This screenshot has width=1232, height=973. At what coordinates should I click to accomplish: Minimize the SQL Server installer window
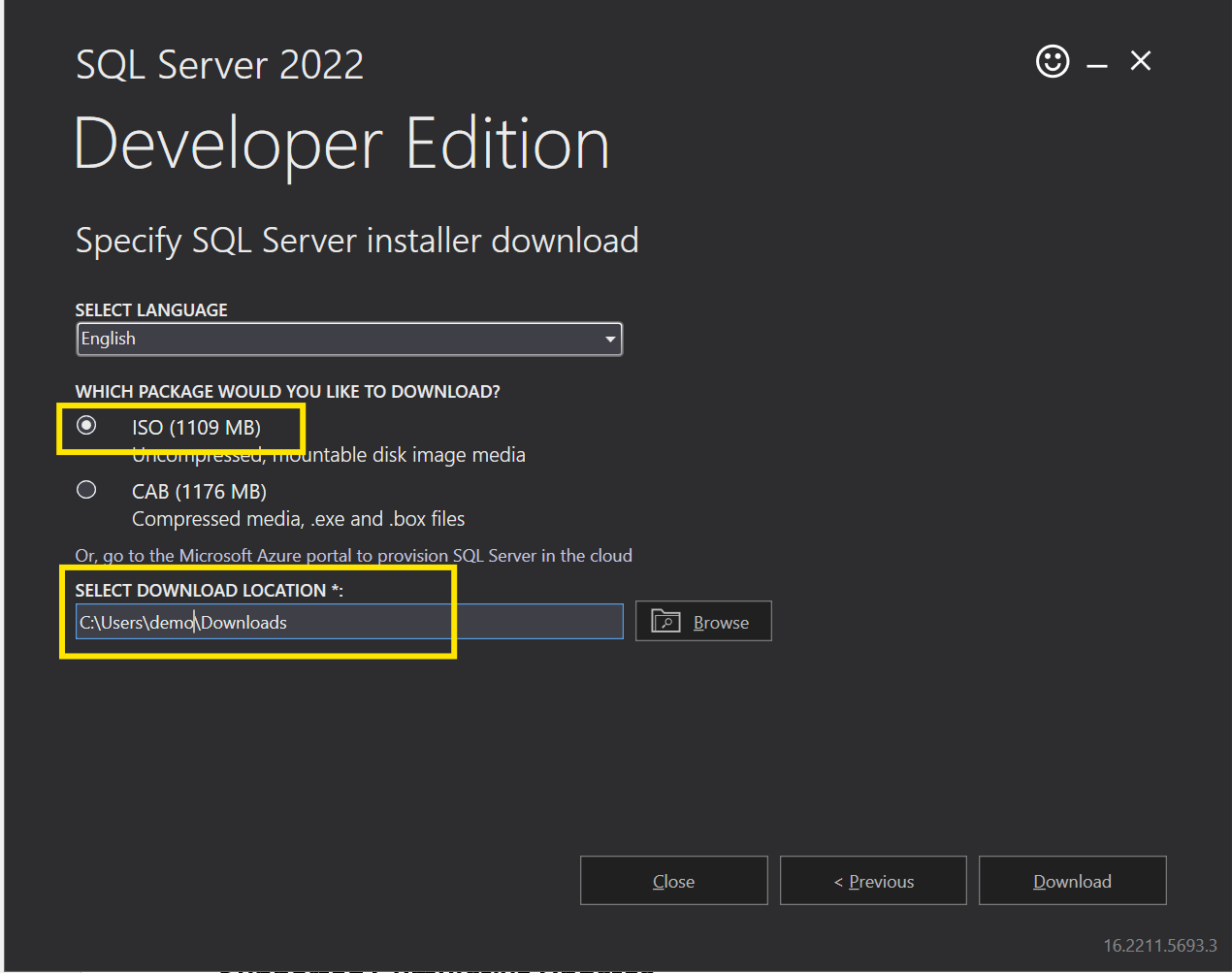1097,64
